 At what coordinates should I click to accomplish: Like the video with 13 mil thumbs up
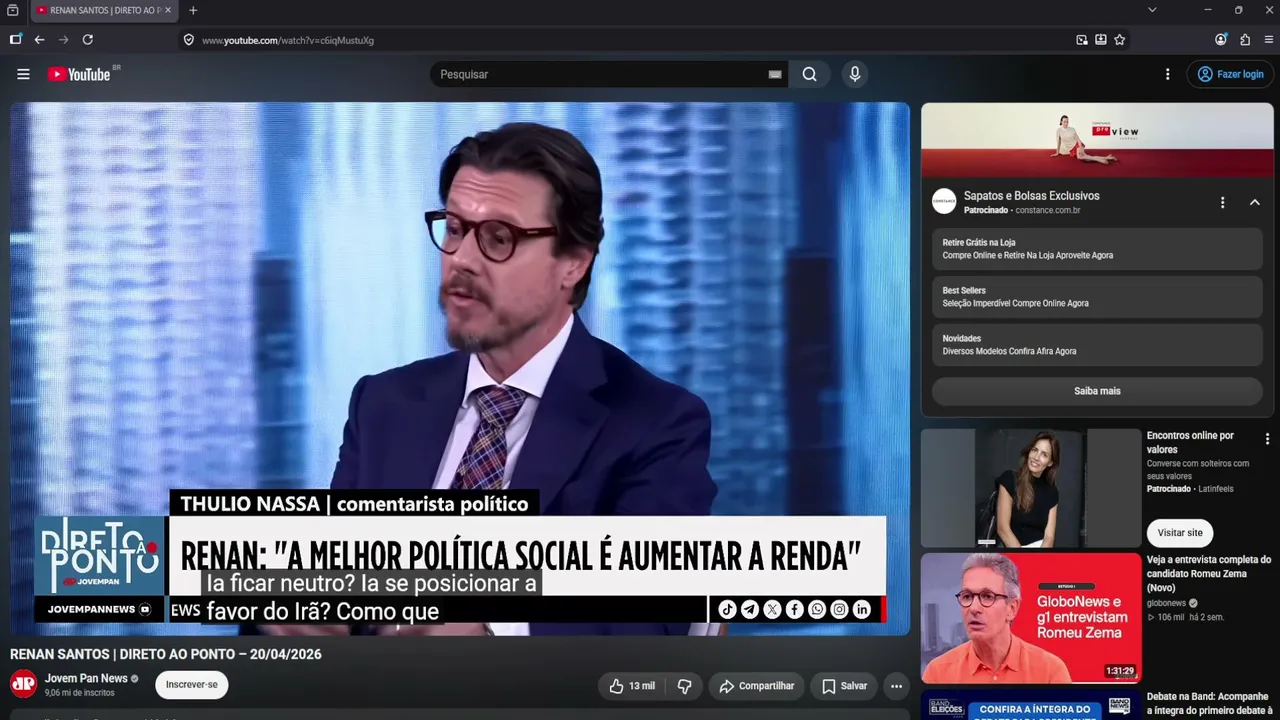[x=632, y=686]
